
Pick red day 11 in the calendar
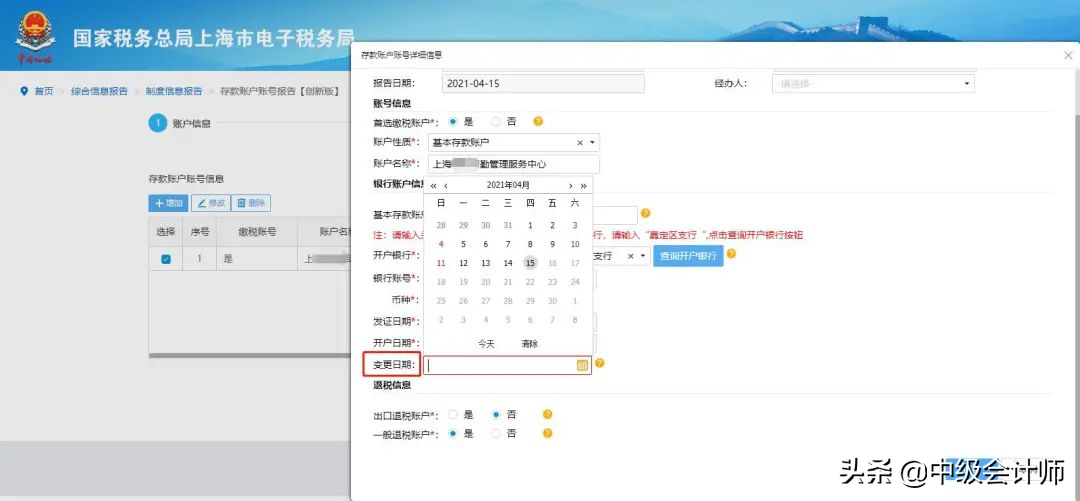pyautogui.click(x=442, y=263)
